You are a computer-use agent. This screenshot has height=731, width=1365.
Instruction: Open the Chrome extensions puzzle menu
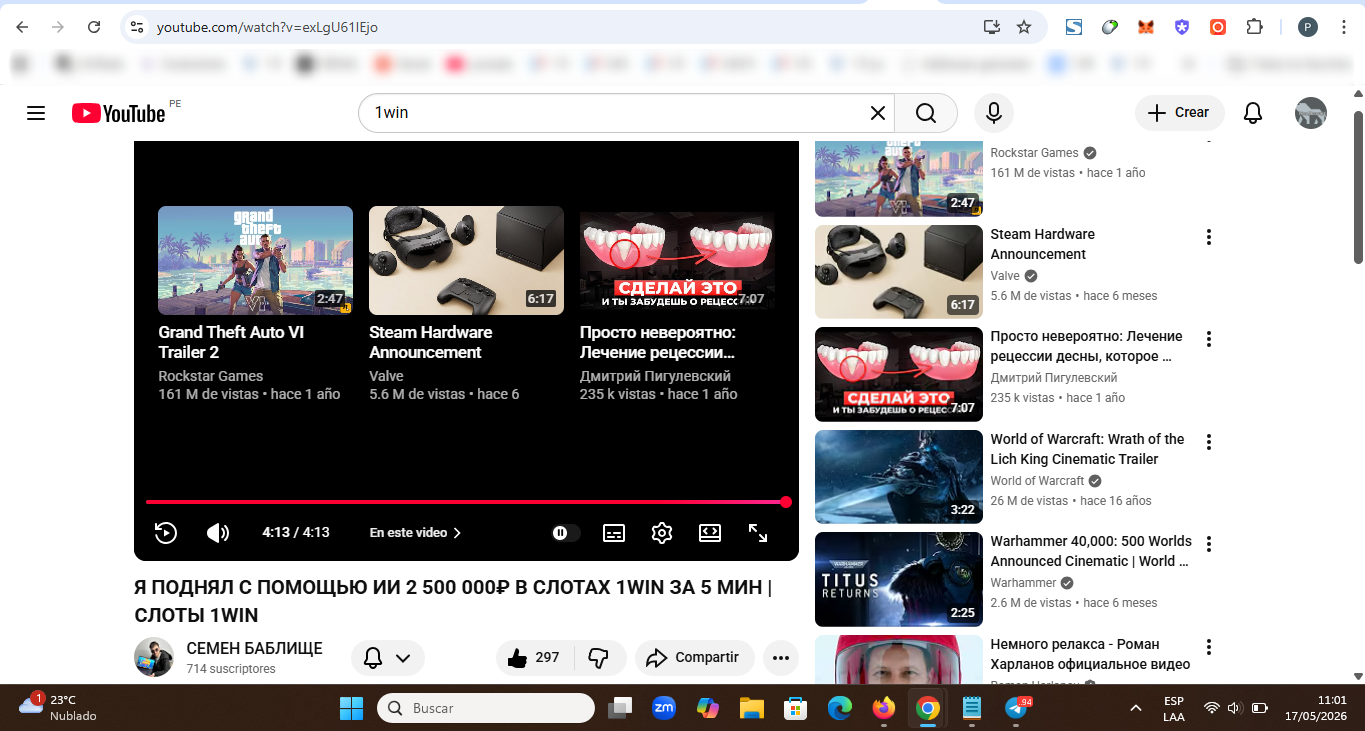point(1254,27)
